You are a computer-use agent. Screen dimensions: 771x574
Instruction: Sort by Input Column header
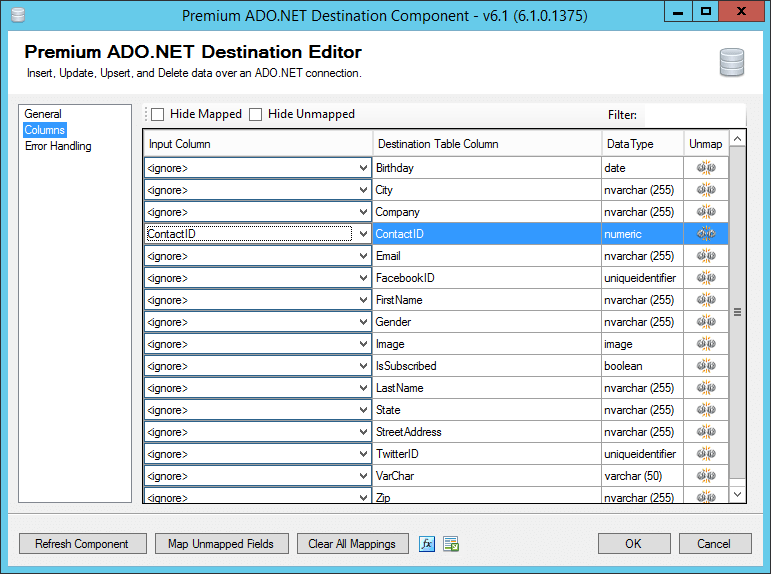(x=258, y=144)
